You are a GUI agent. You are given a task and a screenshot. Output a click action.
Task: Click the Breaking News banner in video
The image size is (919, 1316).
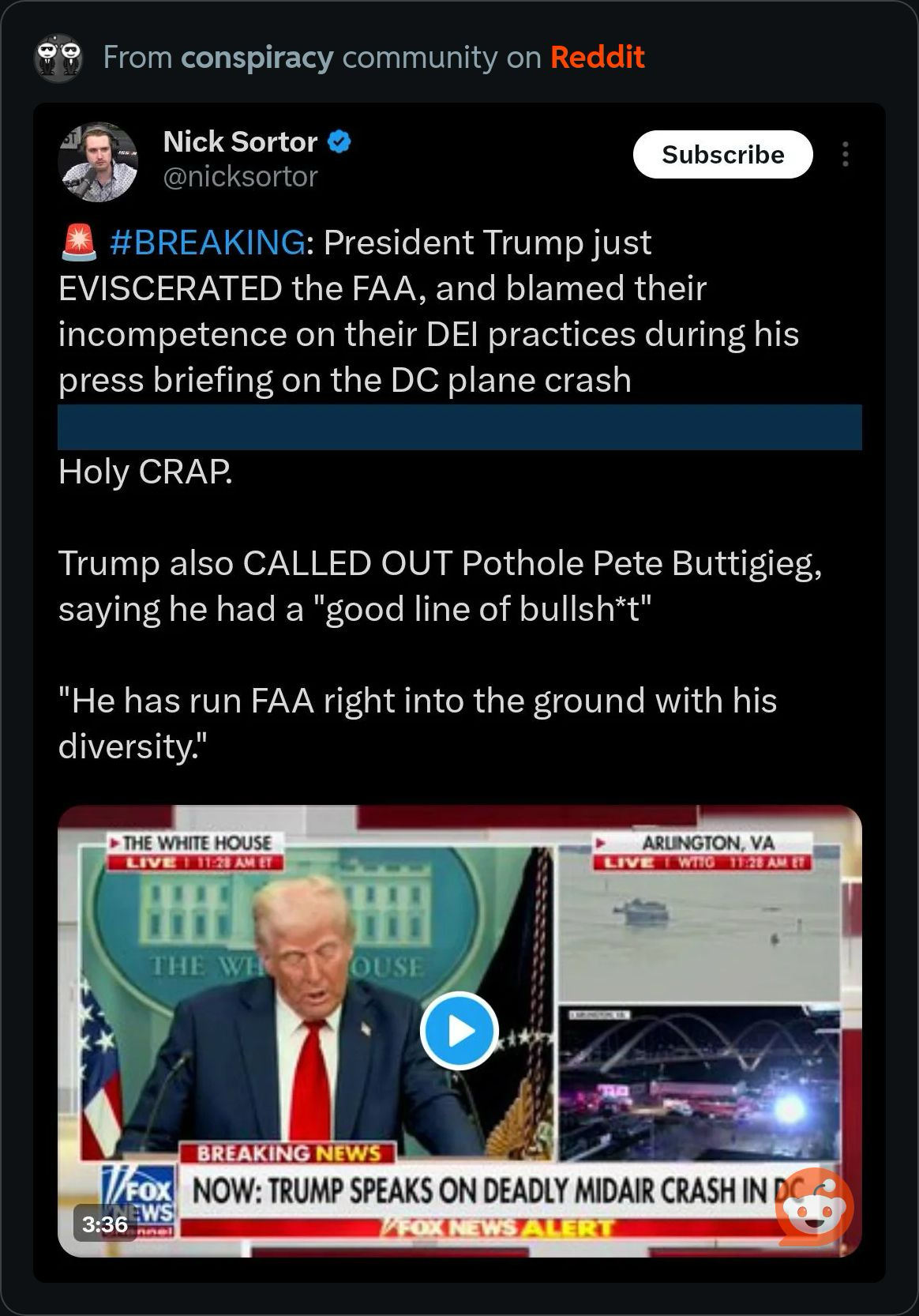pyautogui.click(x=288, y=1153)
